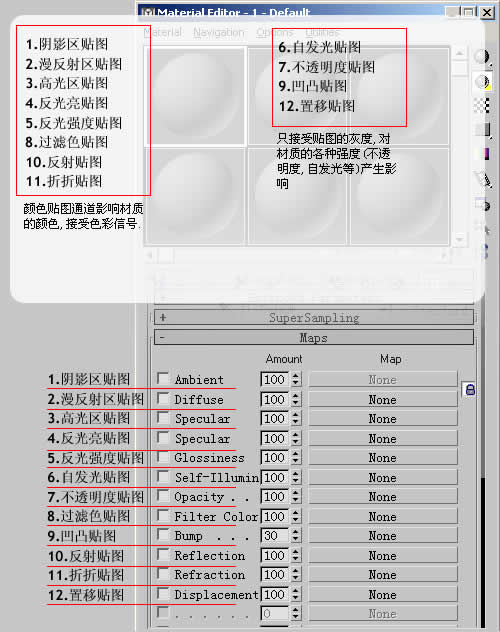Click the Video Color Check icon
This screenshot has height=632, width=500.
tap(482, 154)
